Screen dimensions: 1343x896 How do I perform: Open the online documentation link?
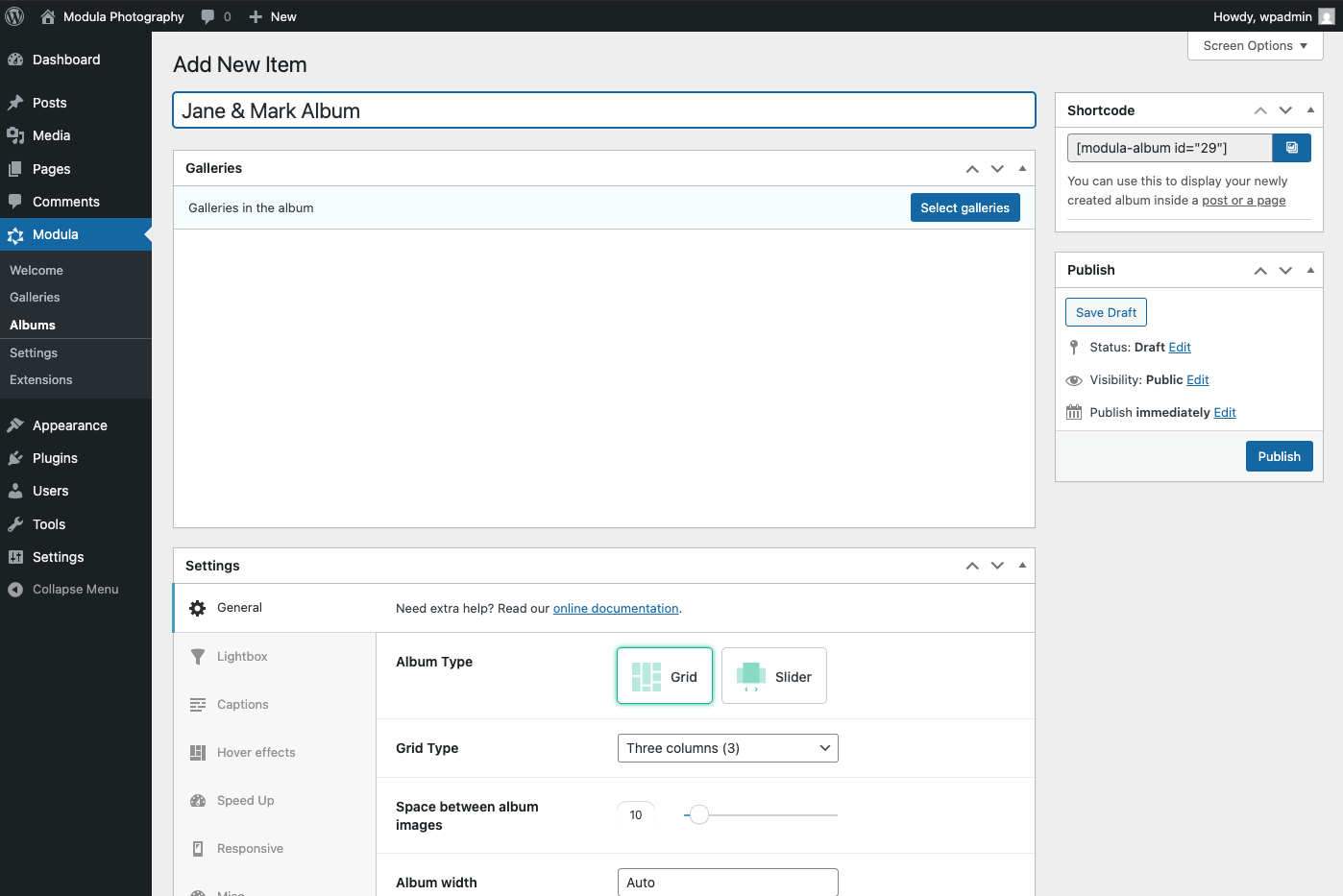tap(615, 609)
